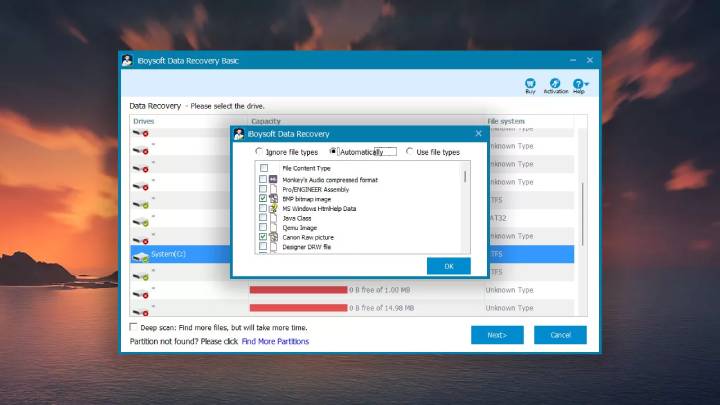Click the drive icon in the FAT32 row
This screenshot has height=405, width=720.
pyautogui.click(x=141, y=222)
